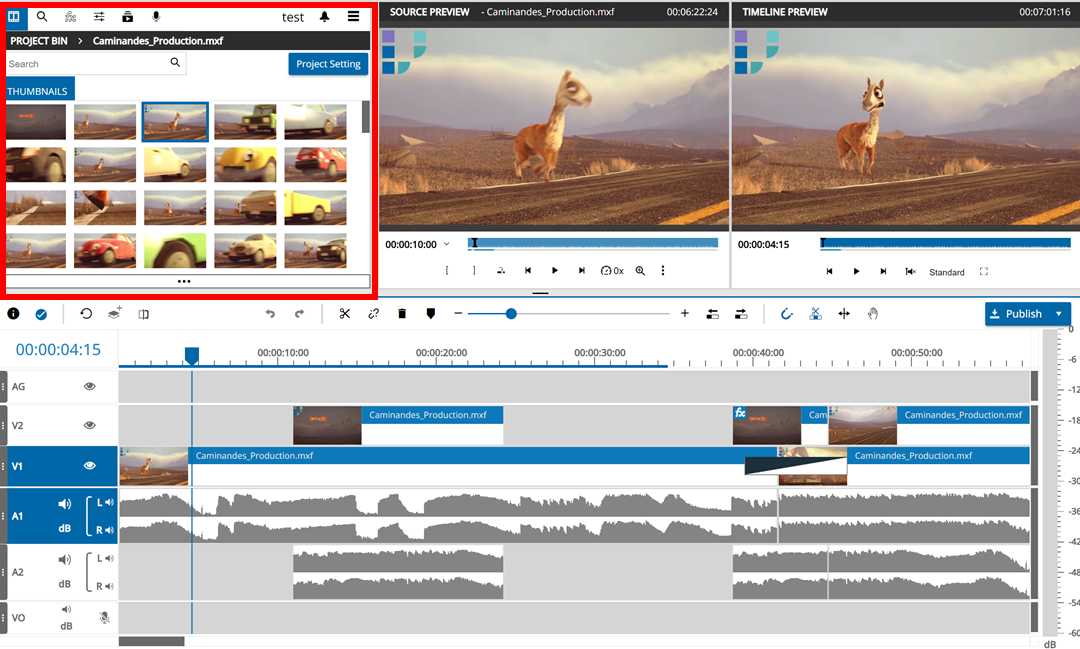Screen dimensions: 1080x649
Task: Click PROJECT BIN in the breadcrumb
Action: pyautogui.click(x=39, y=41)
